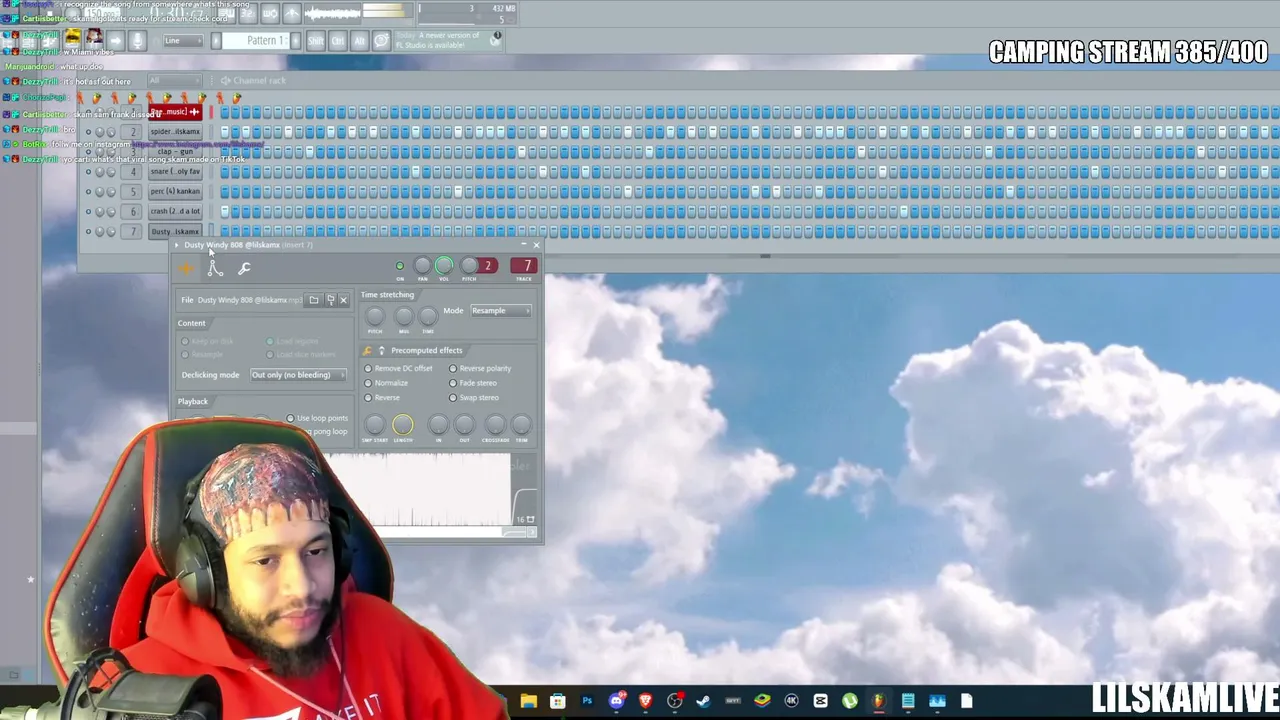1280x720 pixels.
Task: Adjust the channel VOL knob
Action: coord(444,265)
